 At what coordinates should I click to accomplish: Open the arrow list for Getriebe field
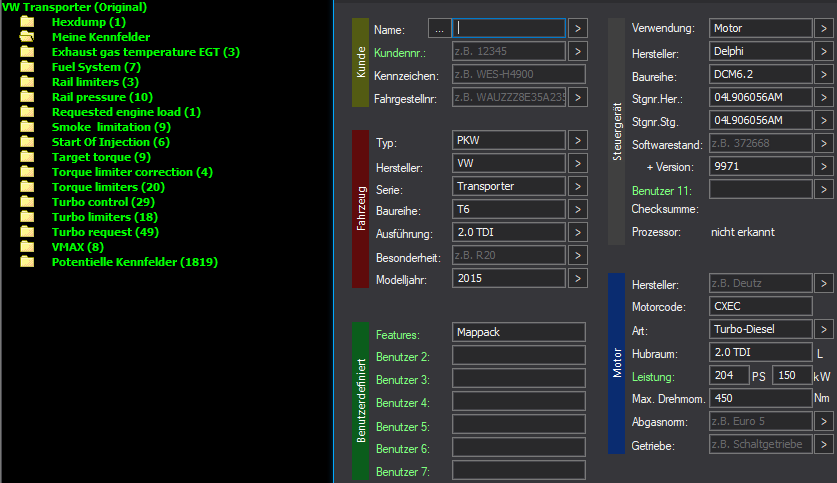coord(824,444)
